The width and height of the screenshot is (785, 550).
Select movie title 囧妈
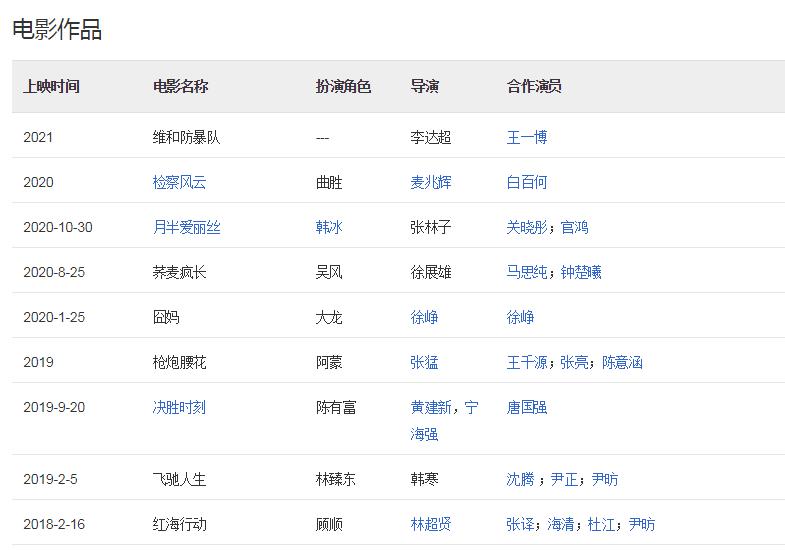(x=166, y=317)
